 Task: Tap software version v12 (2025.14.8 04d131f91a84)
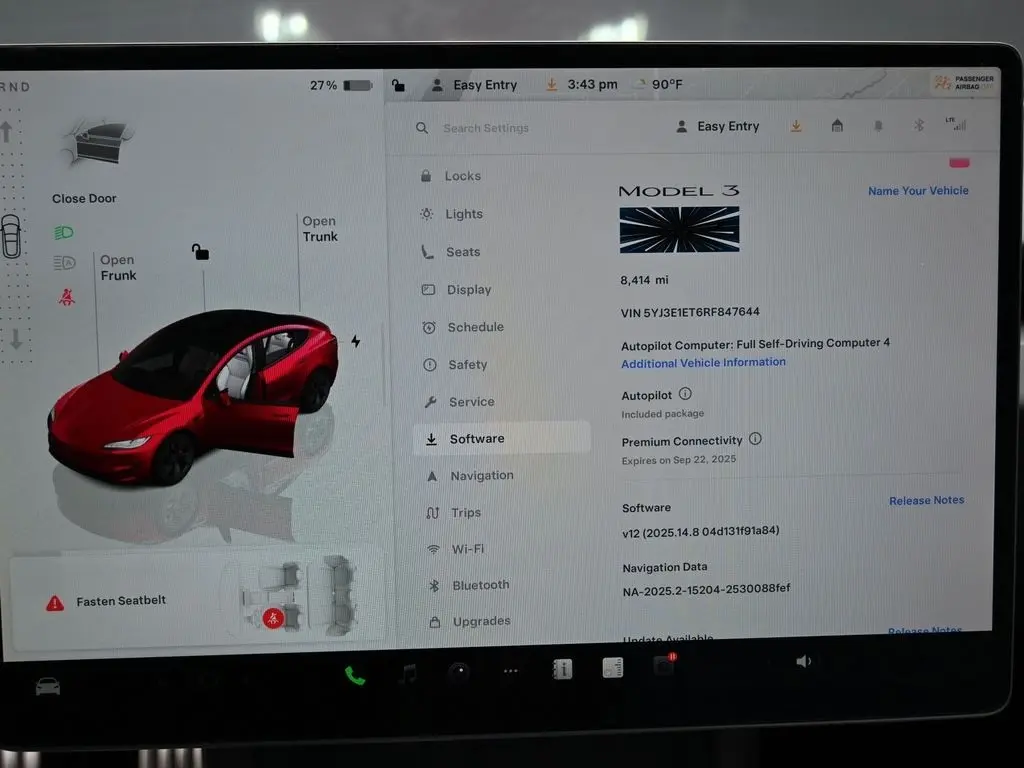(701, 532)
